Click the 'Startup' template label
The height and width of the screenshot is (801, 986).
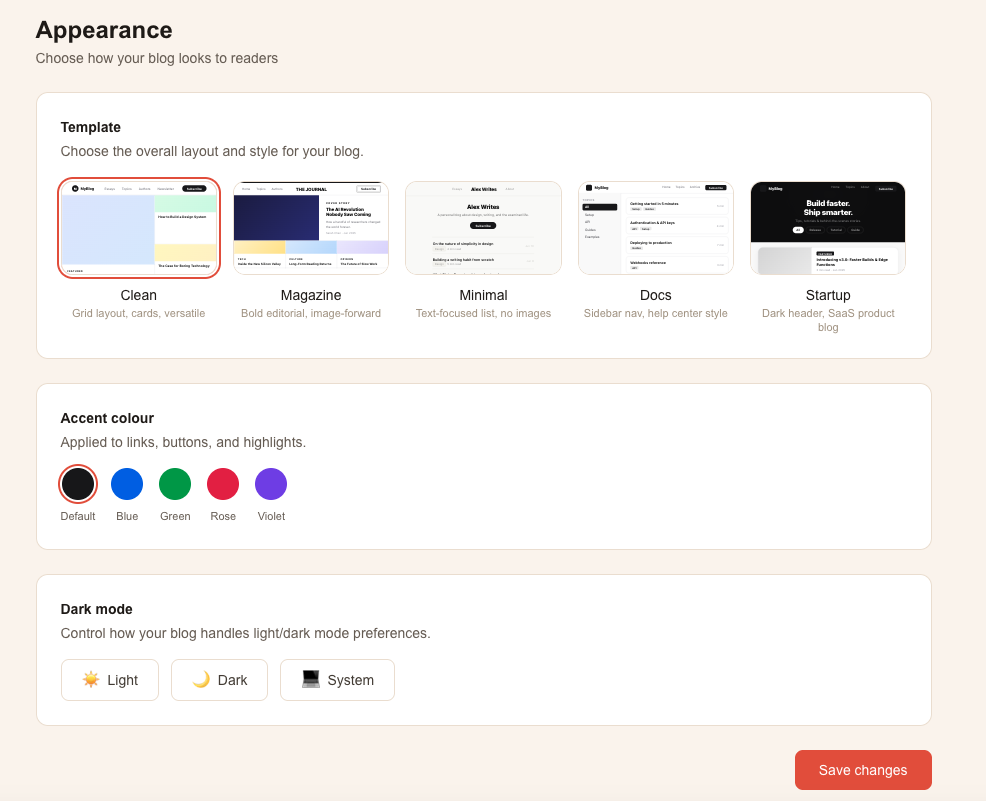(x=828, y=295)
